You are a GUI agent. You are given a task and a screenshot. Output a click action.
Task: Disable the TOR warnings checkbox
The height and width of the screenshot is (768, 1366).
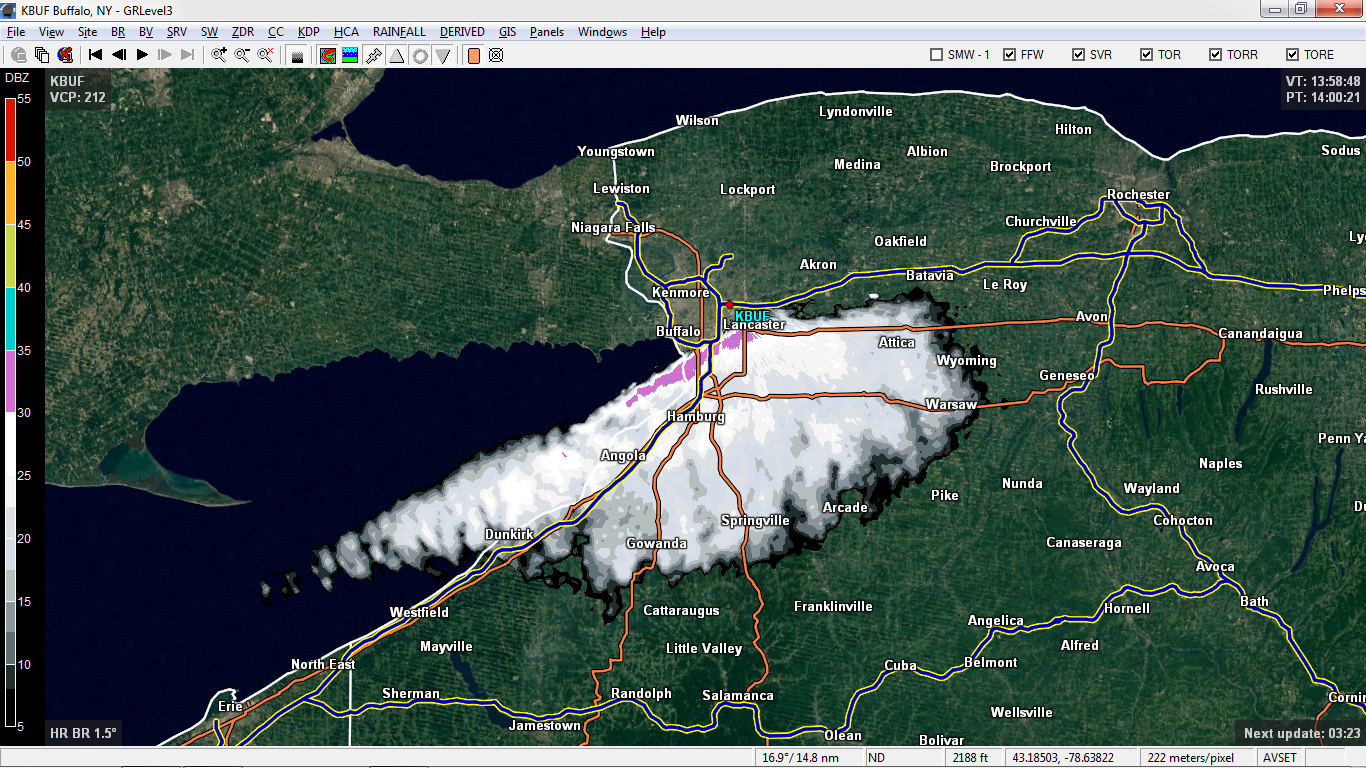point(1147,55)
